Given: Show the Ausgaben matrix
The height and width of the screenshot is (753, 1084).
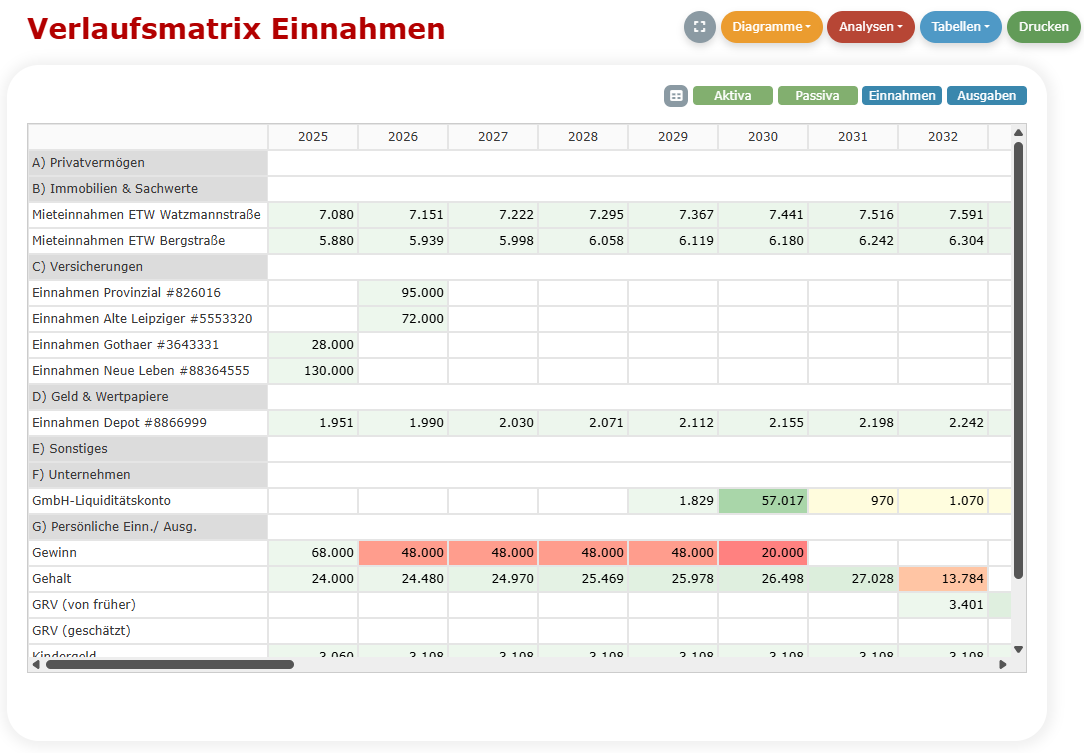Looking at the screenshot, I should click(986, 96).
